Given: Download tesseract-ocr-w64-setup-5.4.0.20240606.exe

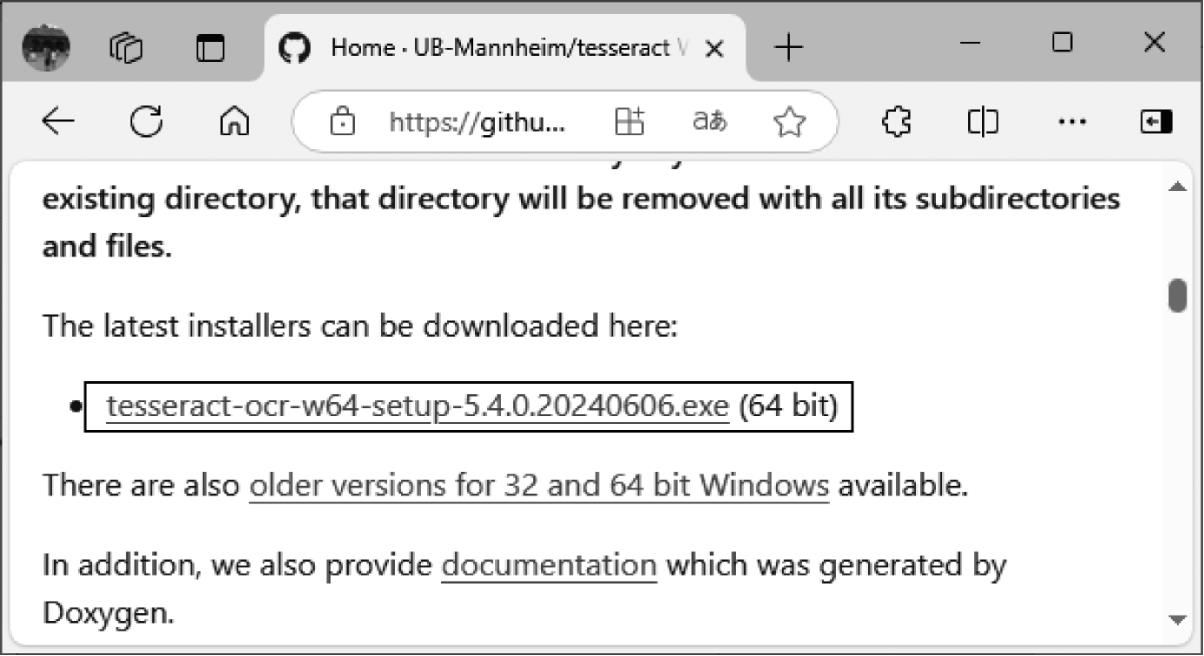Looking at the screenshot, I should 417,407.
